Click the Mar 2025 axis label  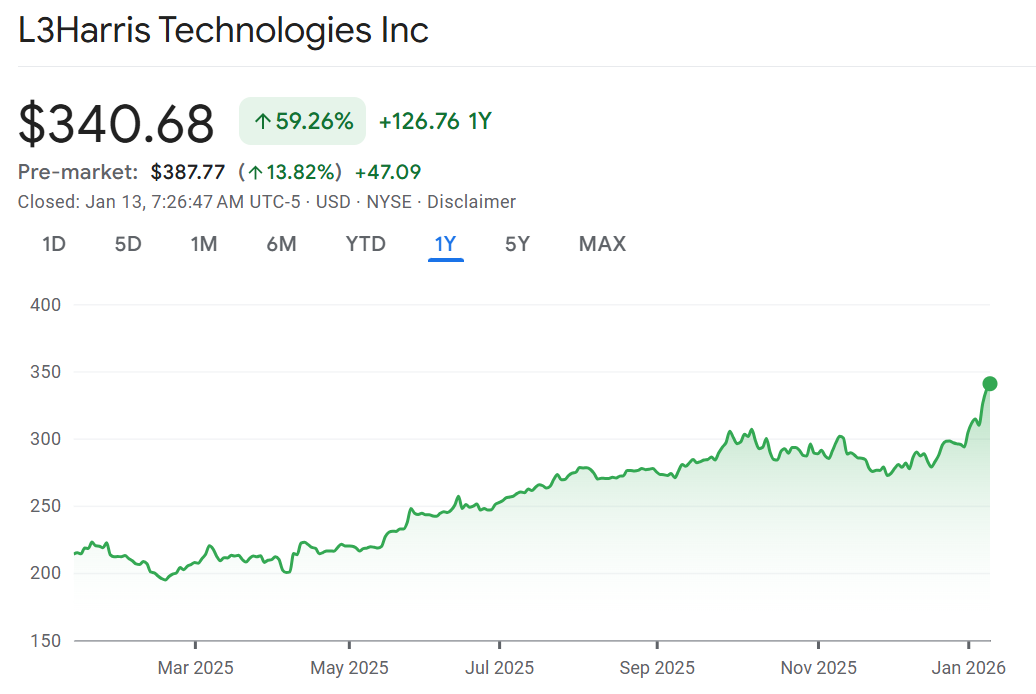point(195,667)
